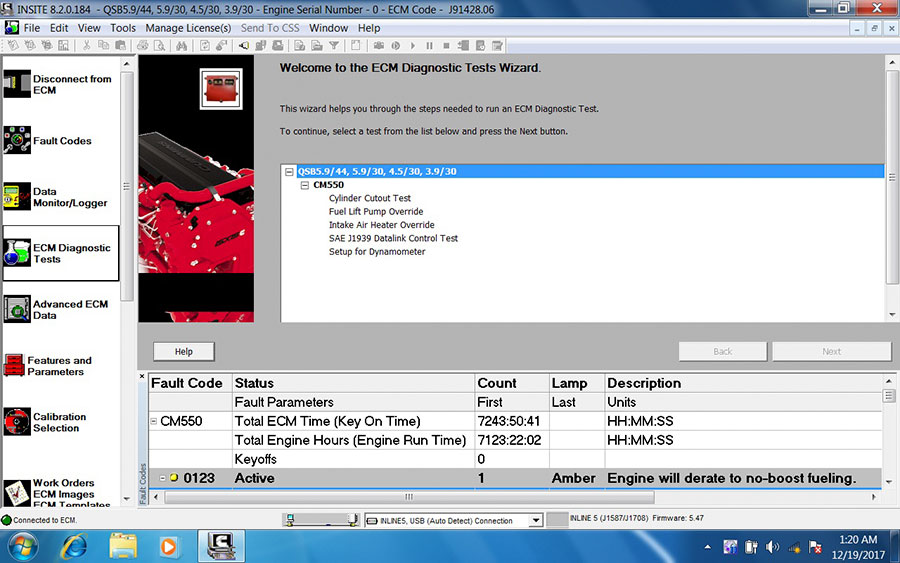Select Cylinder Cutout Test from the list
The width and height of the screenshot is (900, 563).
point(370,198)
